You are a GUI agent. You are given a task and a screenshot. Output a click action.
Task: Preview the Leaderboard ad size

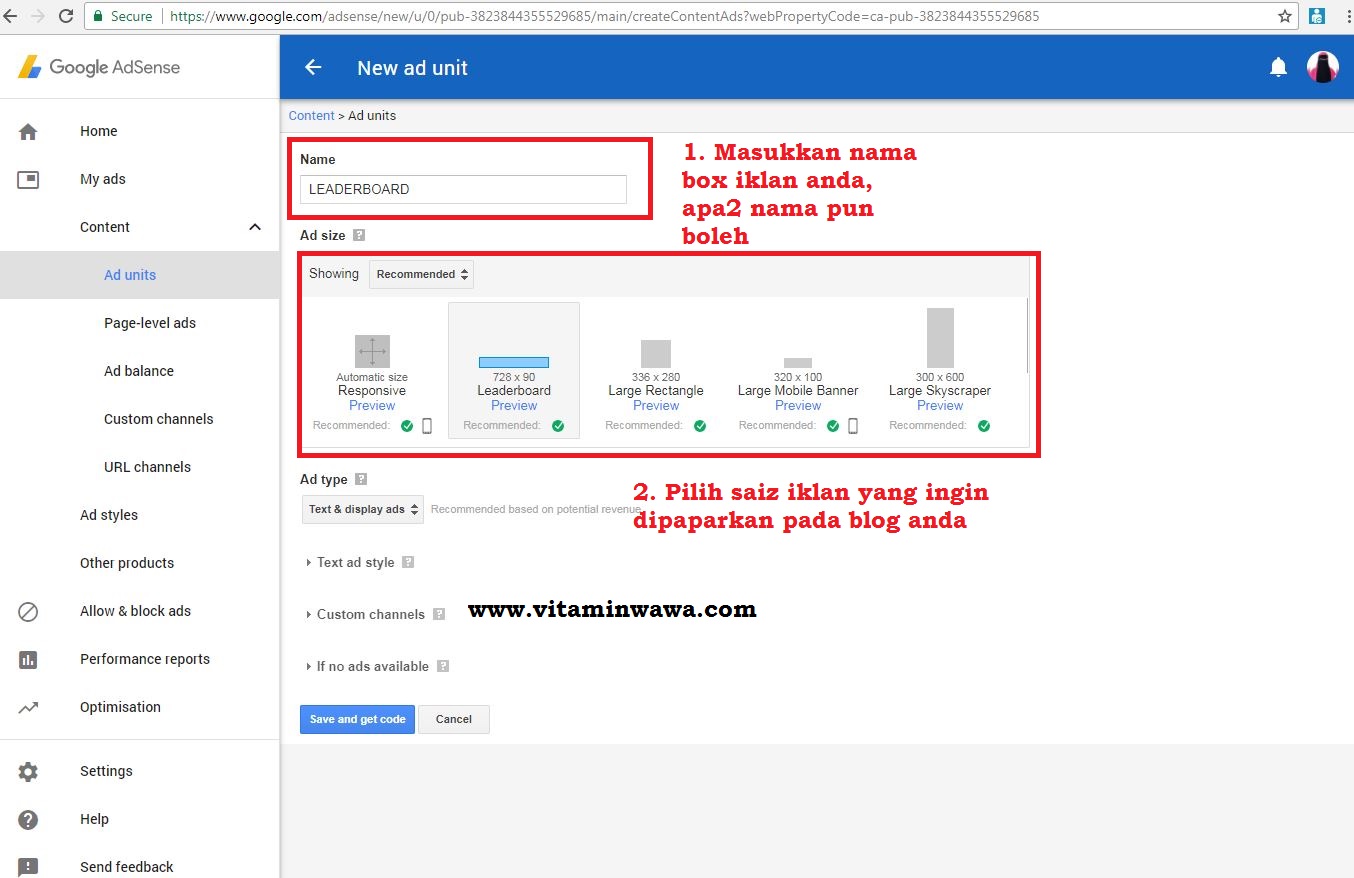point(514,405)
